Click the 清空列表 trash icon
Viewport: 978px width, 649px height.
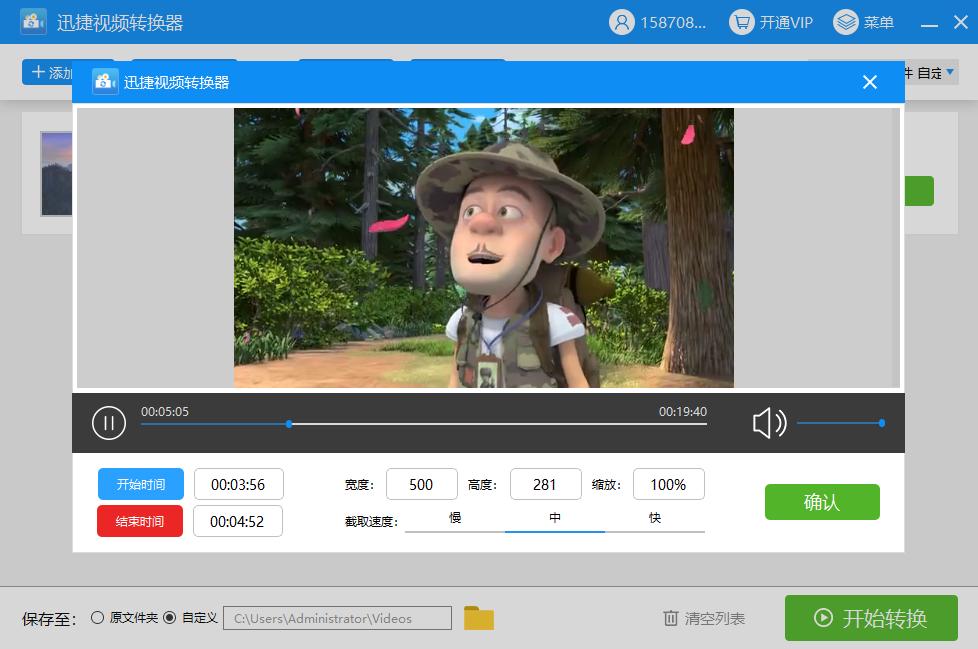(671, 618)
